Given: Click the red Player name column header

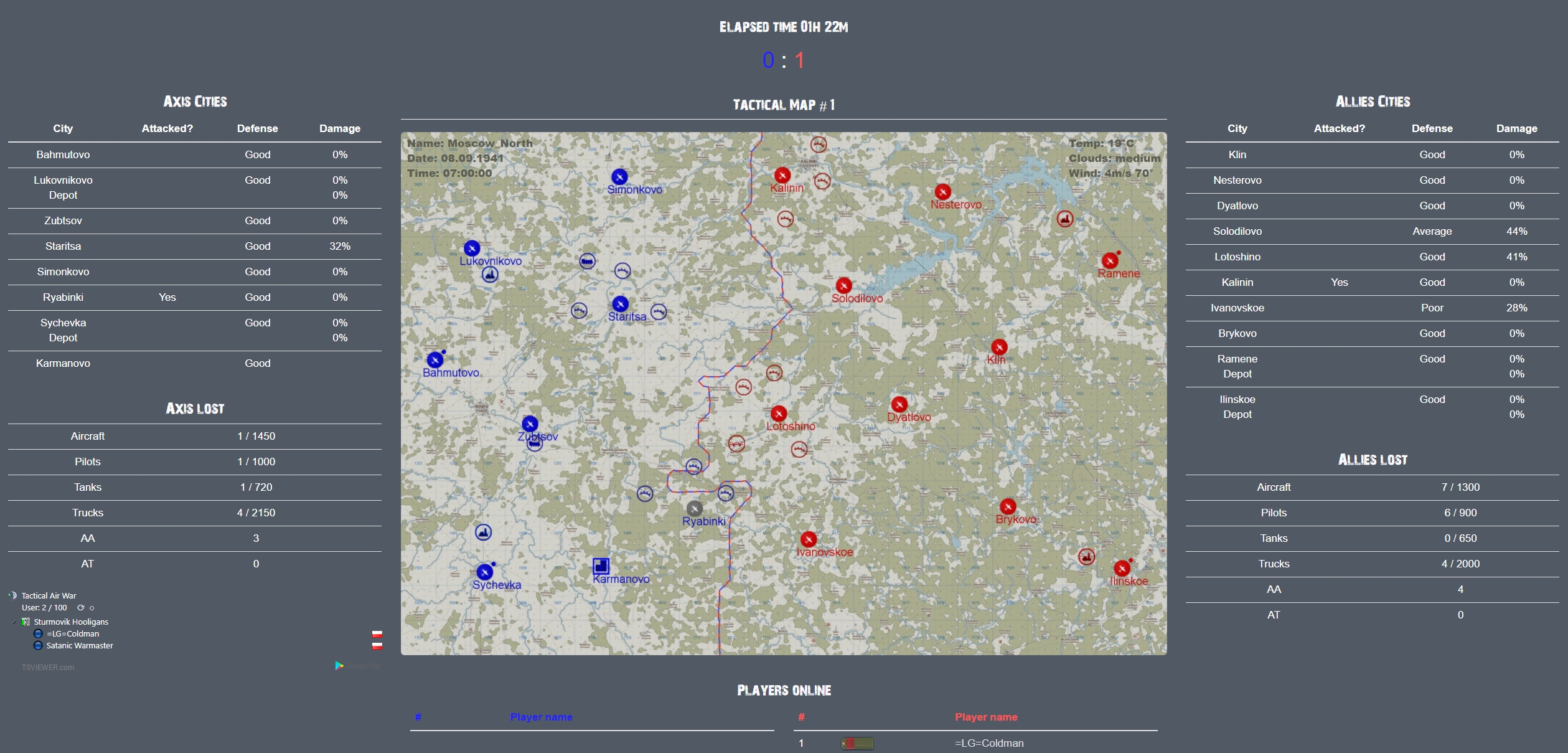Looking at the screenshot, I should pos(986,717).
